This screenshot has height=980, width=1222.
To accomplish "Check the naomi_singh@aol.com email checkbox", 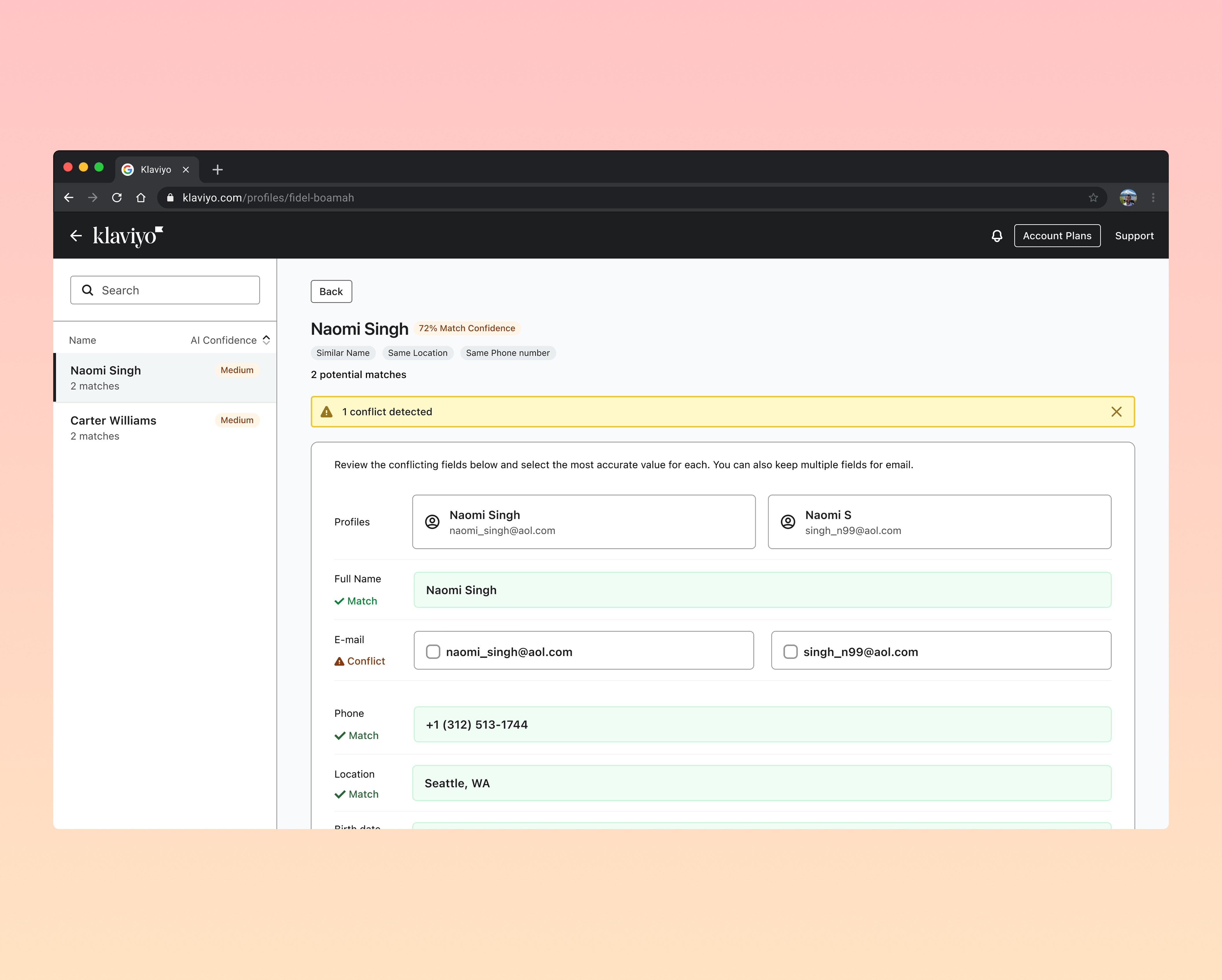I will 433,652.
